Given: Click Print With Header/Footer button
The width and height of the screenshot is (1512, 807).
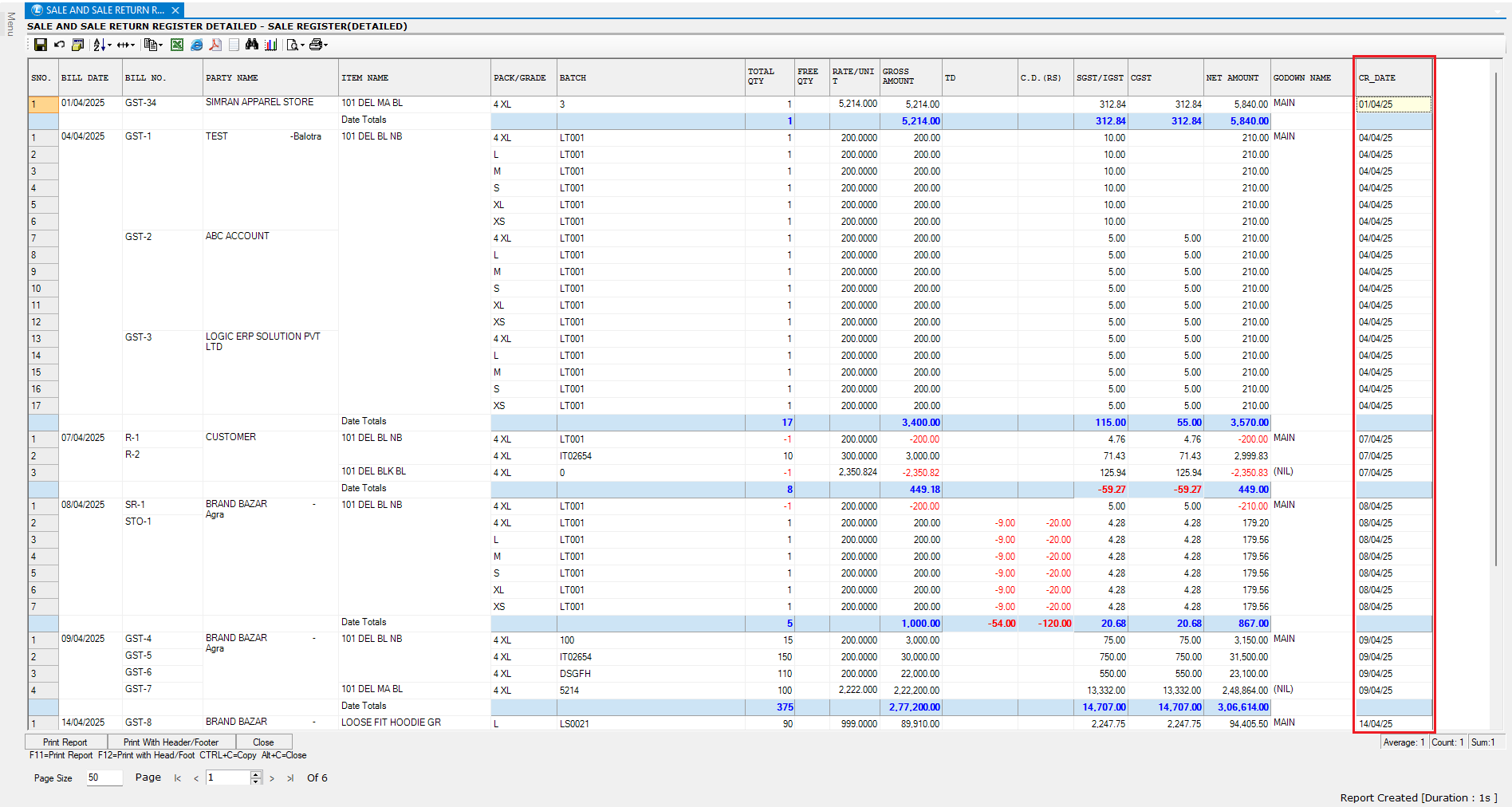Looking at the screenshot, I should [x=171, y=742].
